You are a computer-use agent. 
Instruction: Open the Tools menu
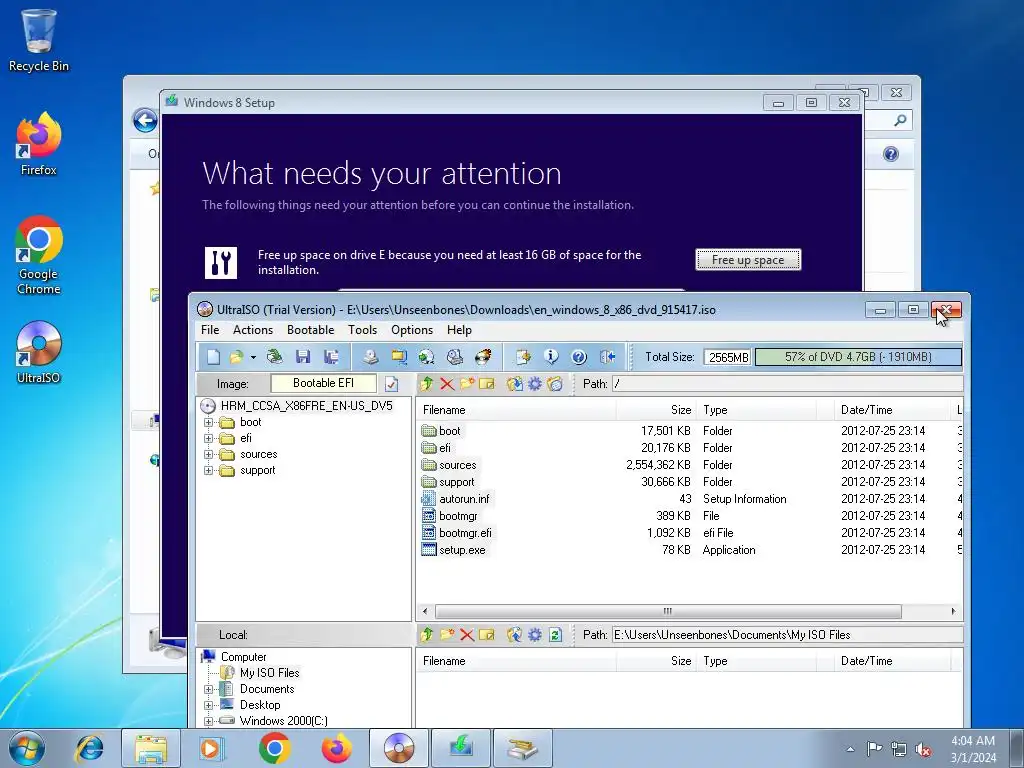(x=362, y=330)
